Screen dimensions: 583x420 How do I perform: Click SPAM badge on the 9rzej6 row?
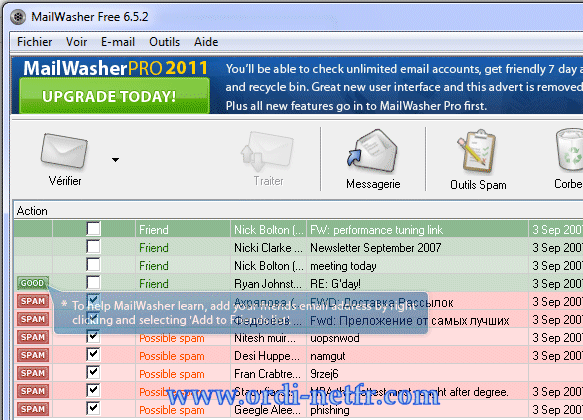click(x=33, y=373)
